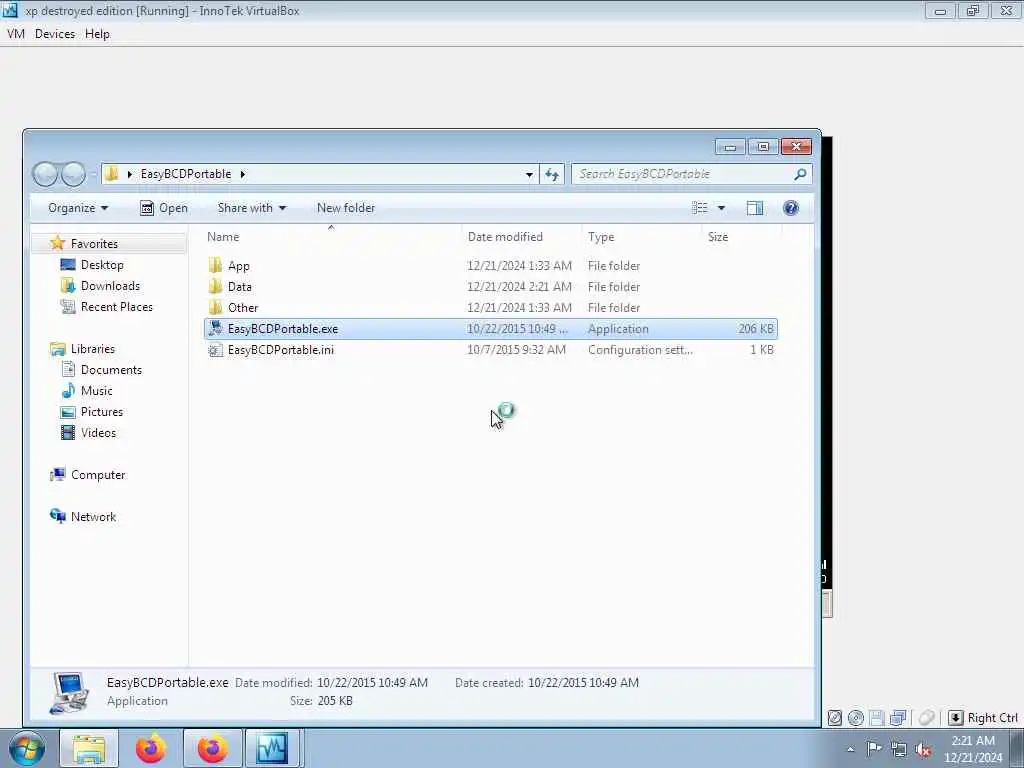Click into the Search EasyBCDPortable field
The image size is (1024, 768).
click(x=682, y=174)
